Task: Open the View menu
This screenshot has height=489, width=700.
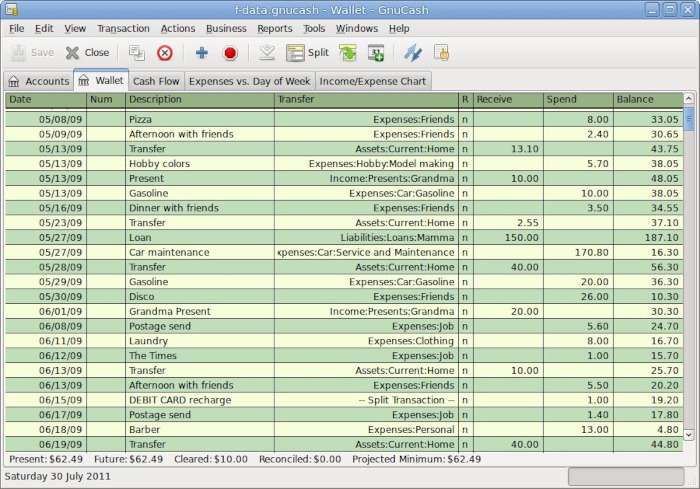Action: pos(75,29)
